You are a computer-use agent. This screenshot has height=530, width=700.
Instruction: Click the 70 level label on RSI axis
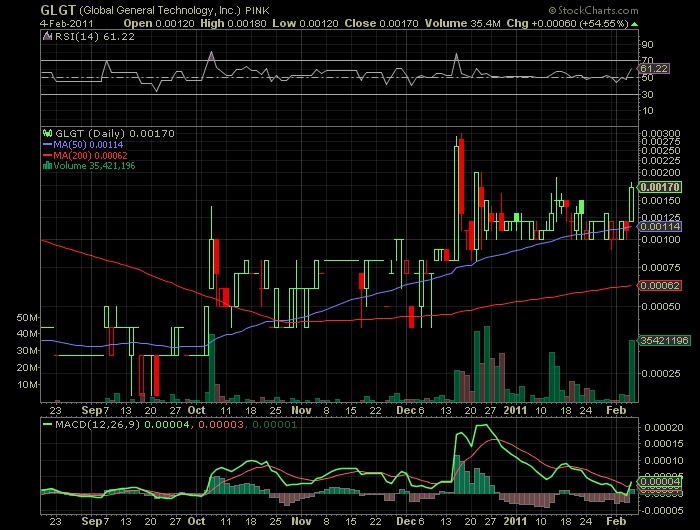tap(647, 60)
